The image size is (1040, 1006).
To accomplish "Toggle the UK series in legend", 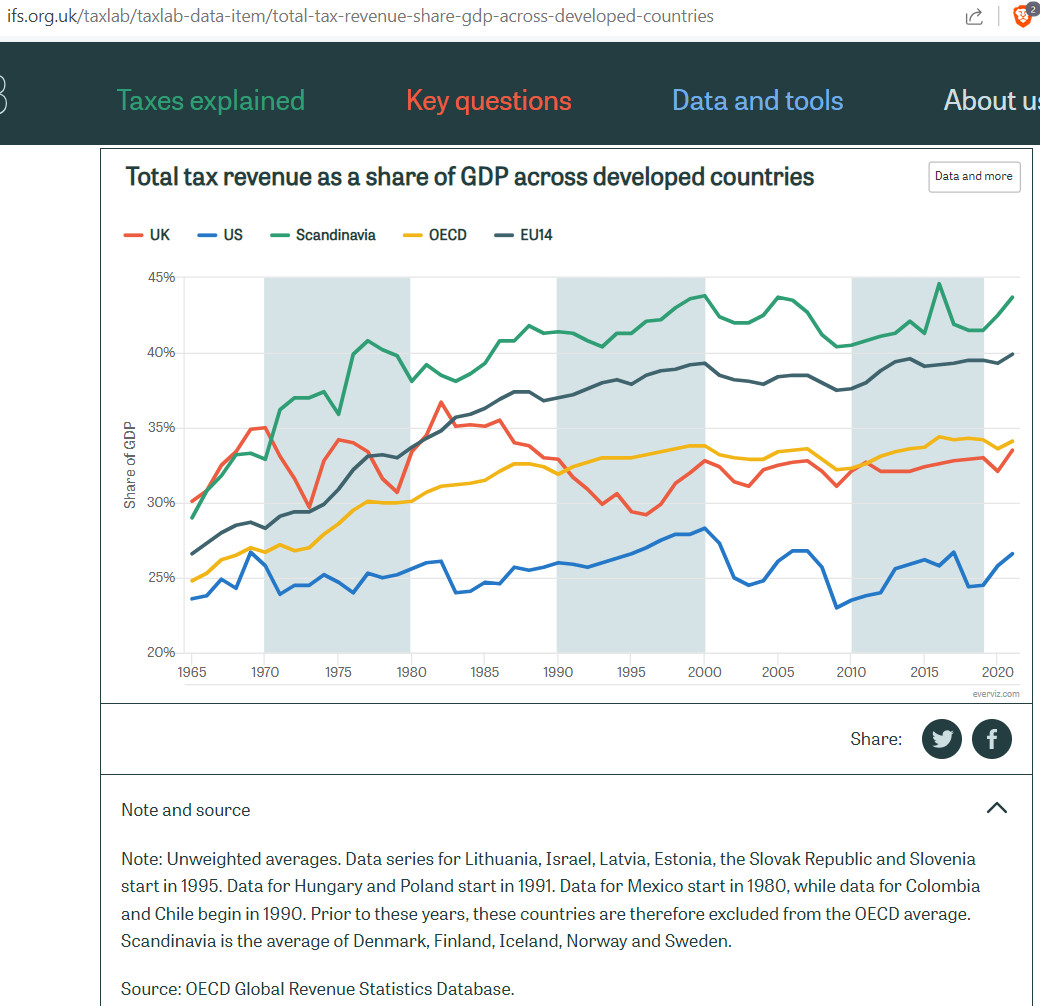I will point(147,235).
